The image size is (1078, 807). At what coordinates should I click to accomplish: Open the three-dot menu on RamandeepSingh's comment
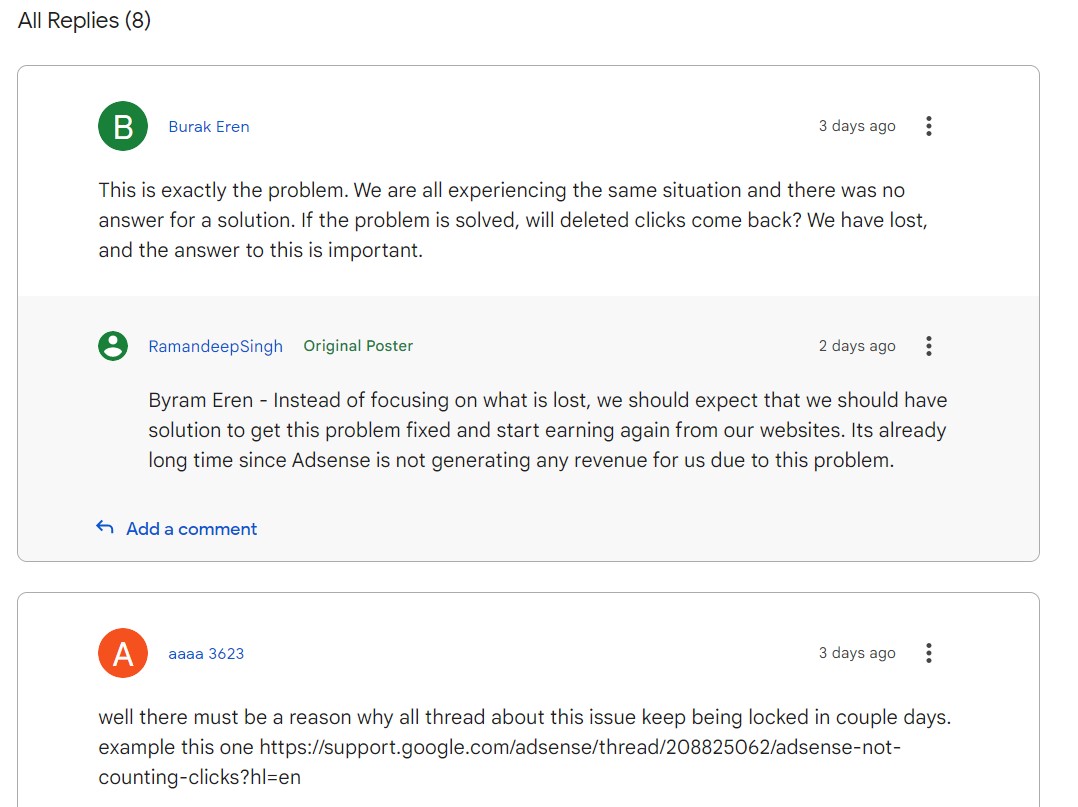pos(929,346)
